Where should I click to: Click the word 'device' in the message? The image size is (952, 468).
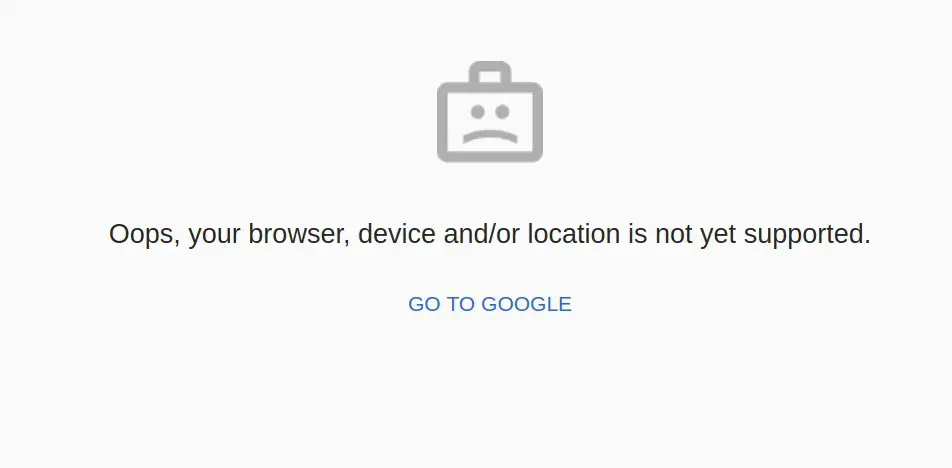[x=396, y=234]
